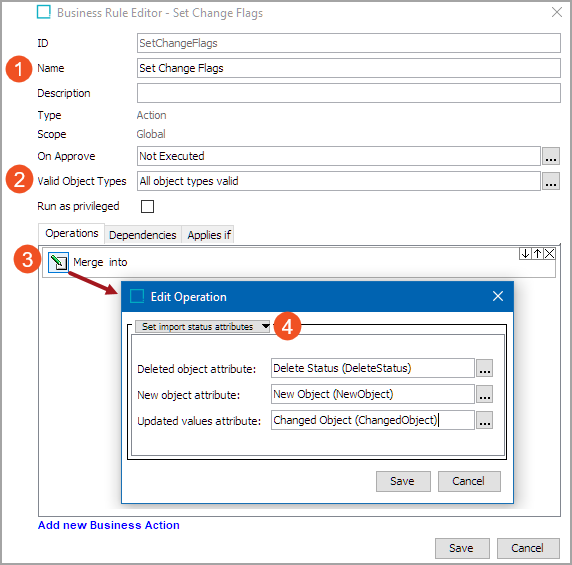
Task: Move the Merge operation up
Action: point(537,254)
